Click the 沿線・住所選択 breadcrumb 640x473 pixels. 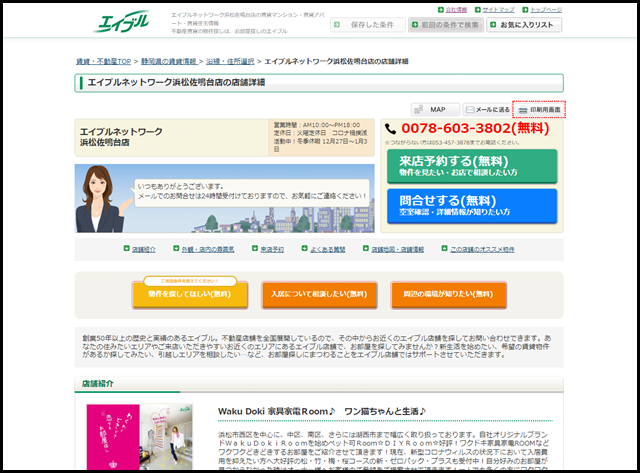tap(230, 62)
